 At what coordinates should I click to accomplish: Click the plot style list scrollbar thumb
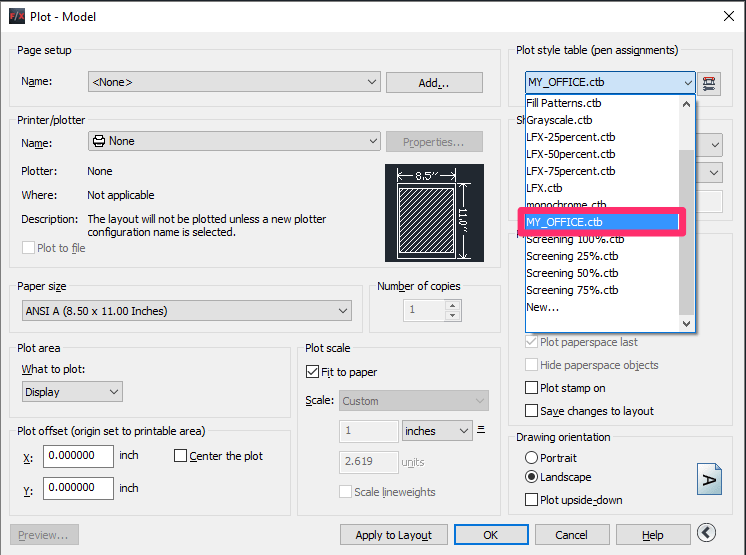tap(686, 232)
